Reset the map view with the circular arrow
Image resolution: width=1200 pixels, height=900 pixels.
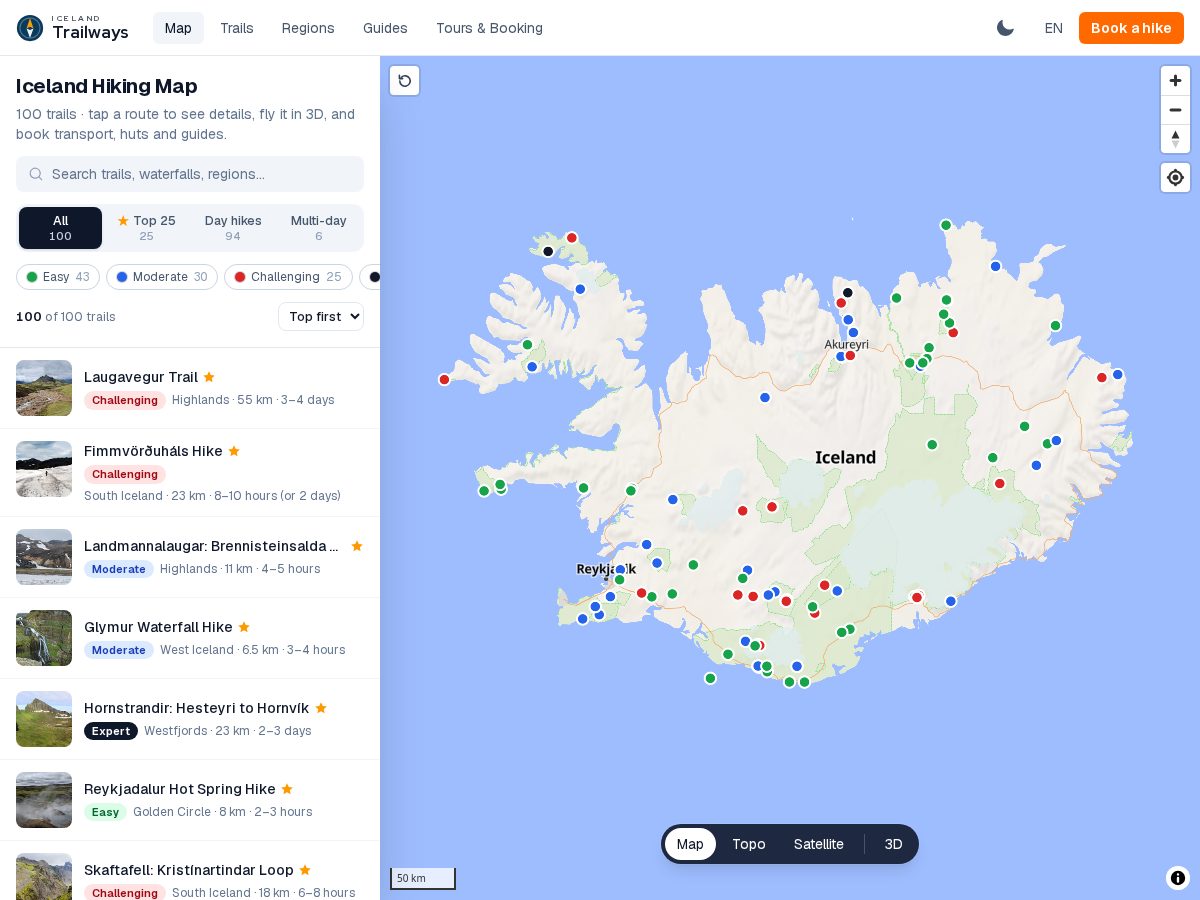pyautogui.click(x=405, y=81)
